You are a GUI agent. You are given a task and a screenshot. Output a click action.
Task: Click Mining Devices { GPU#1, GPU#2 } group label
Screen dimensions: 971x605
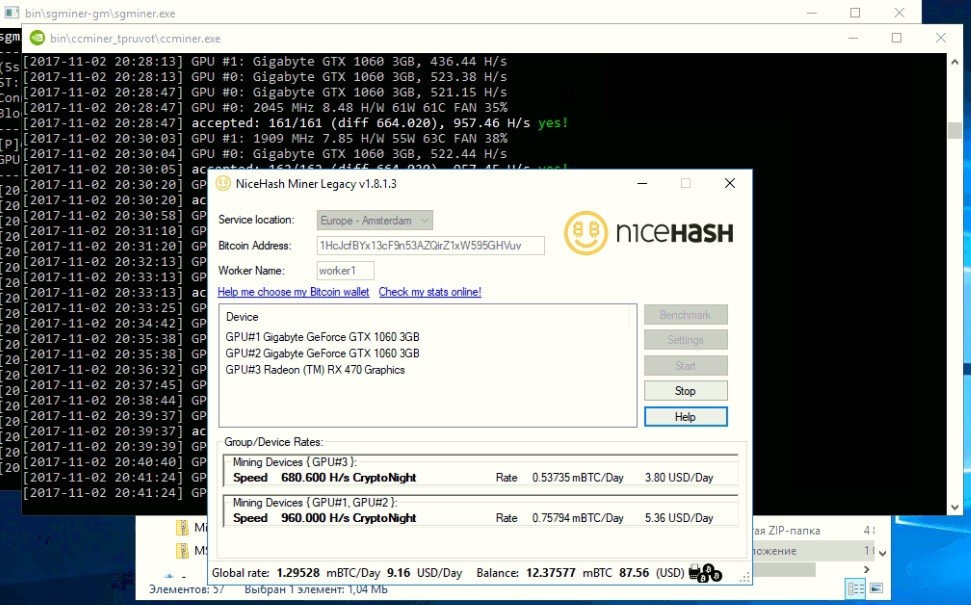click(x=315, y=502)
